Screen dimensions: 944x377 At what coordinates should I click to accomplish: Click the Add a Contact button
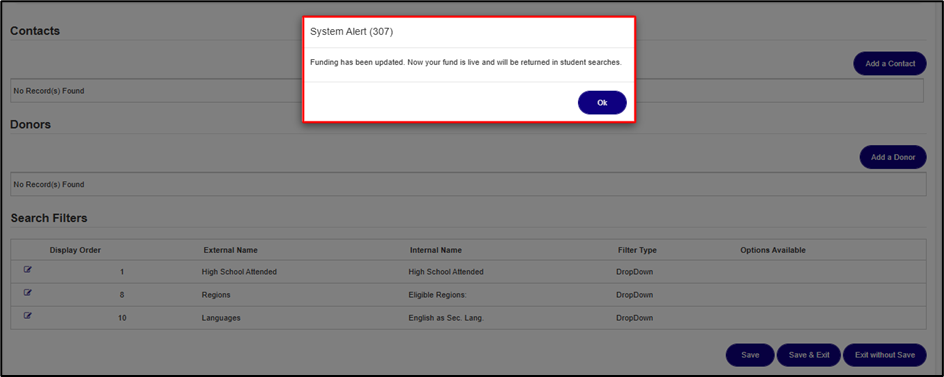coord(890,64)
